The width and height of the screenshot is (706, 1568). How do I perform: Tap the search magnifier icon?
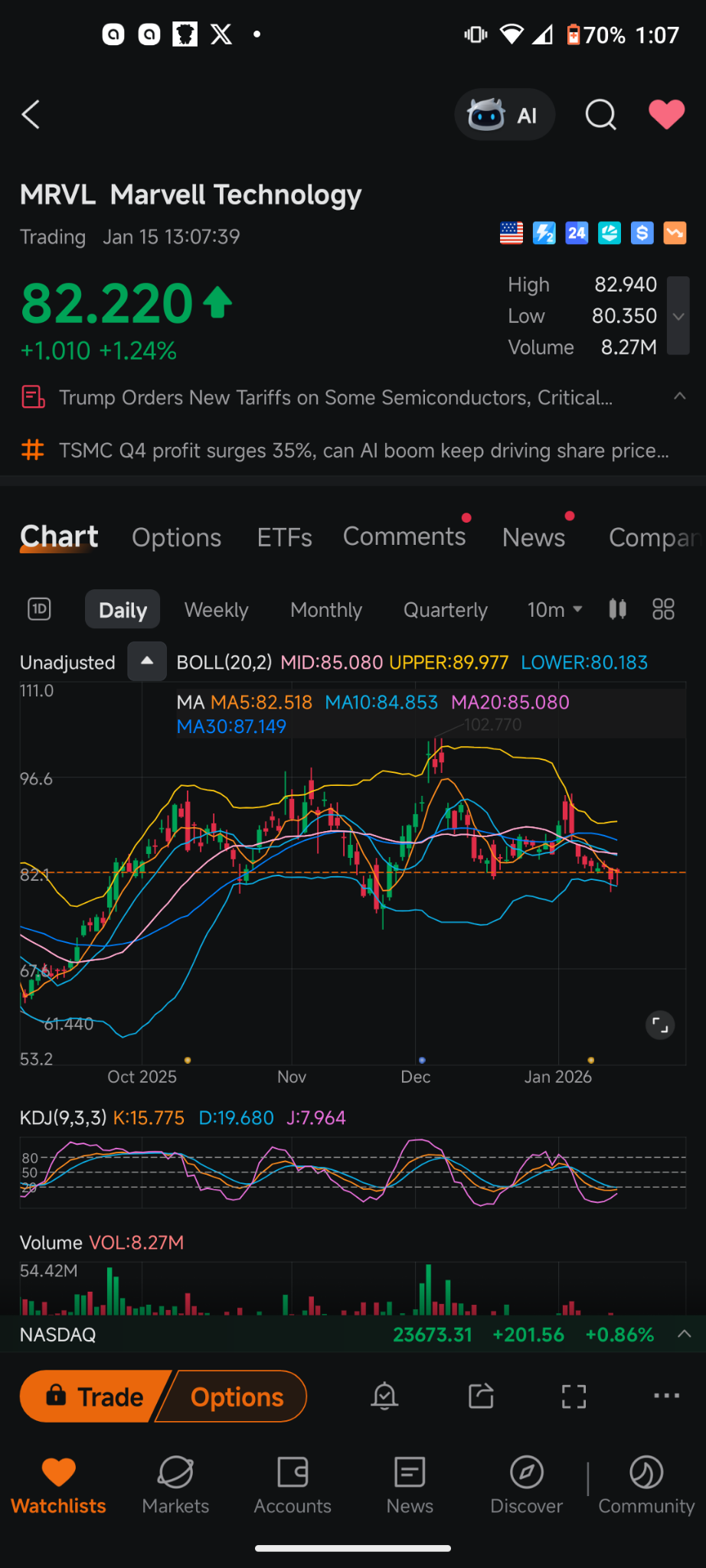600,115
